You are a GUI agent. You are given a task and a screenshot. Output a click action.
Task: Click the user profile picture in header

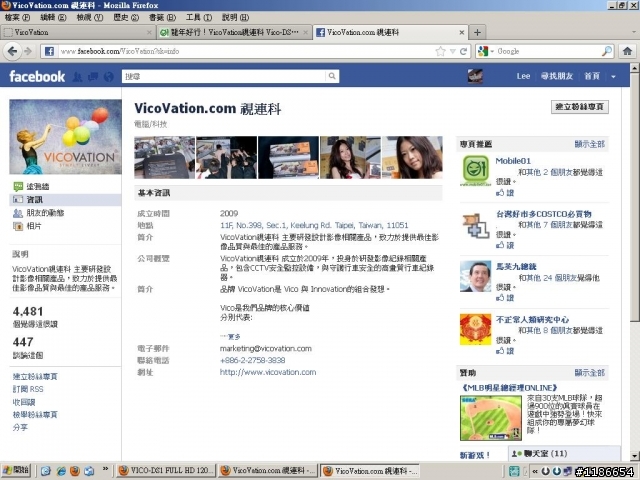coord(475,76)
